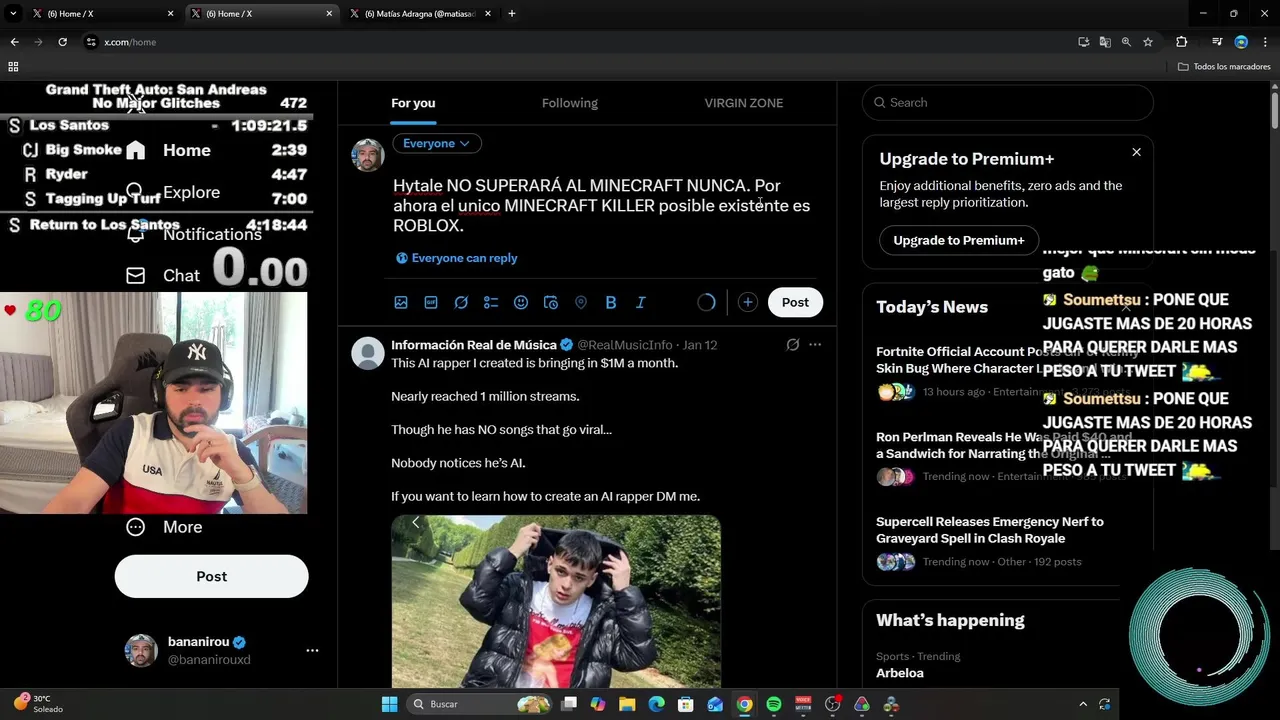Open the Chrome apps grid shortcut
Screen dimensions: 1280x720
click(x=13, y=66)
